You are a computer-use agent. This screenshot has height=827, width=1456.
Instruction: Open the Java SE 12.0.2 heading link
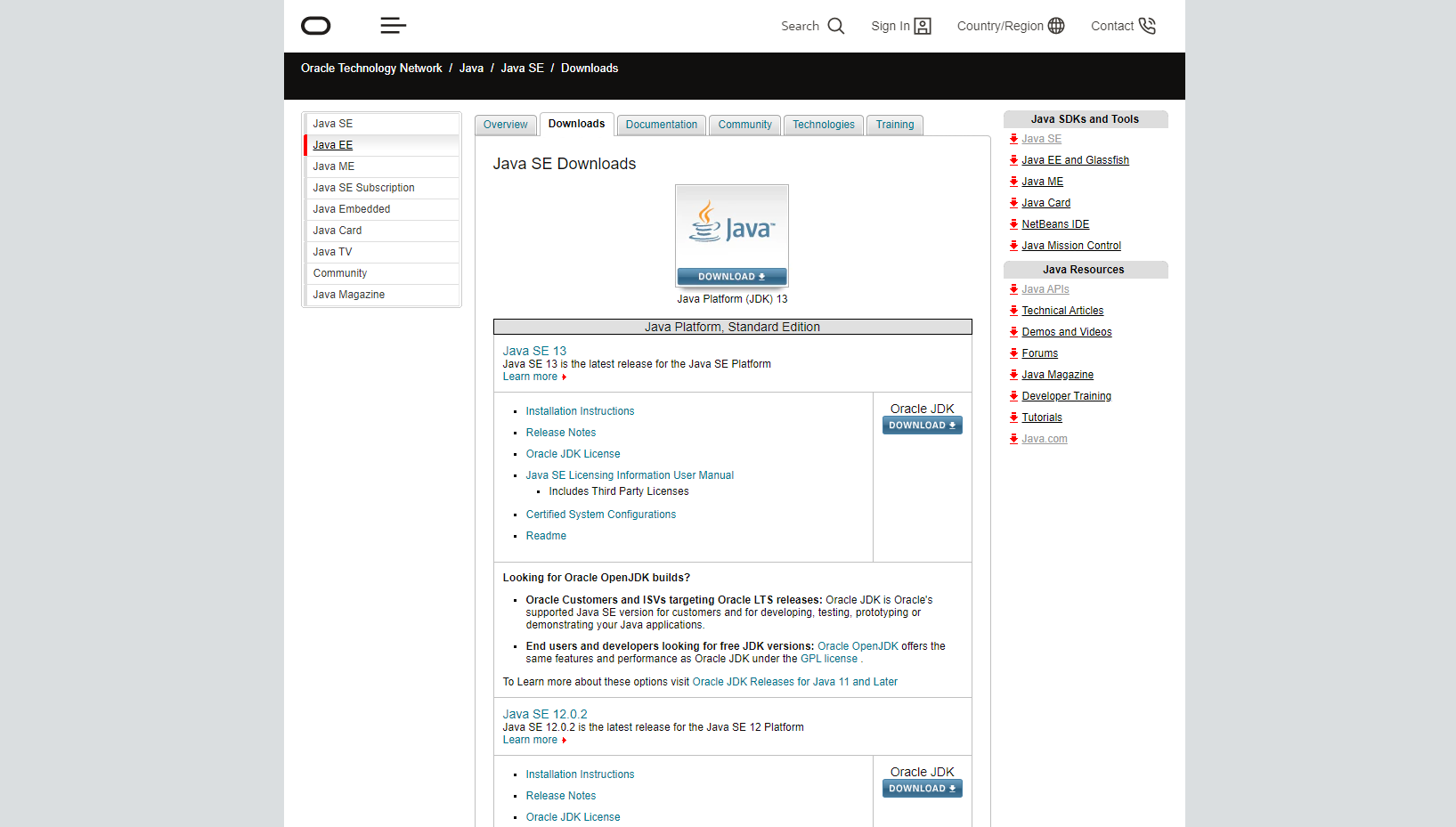point(545,714)
